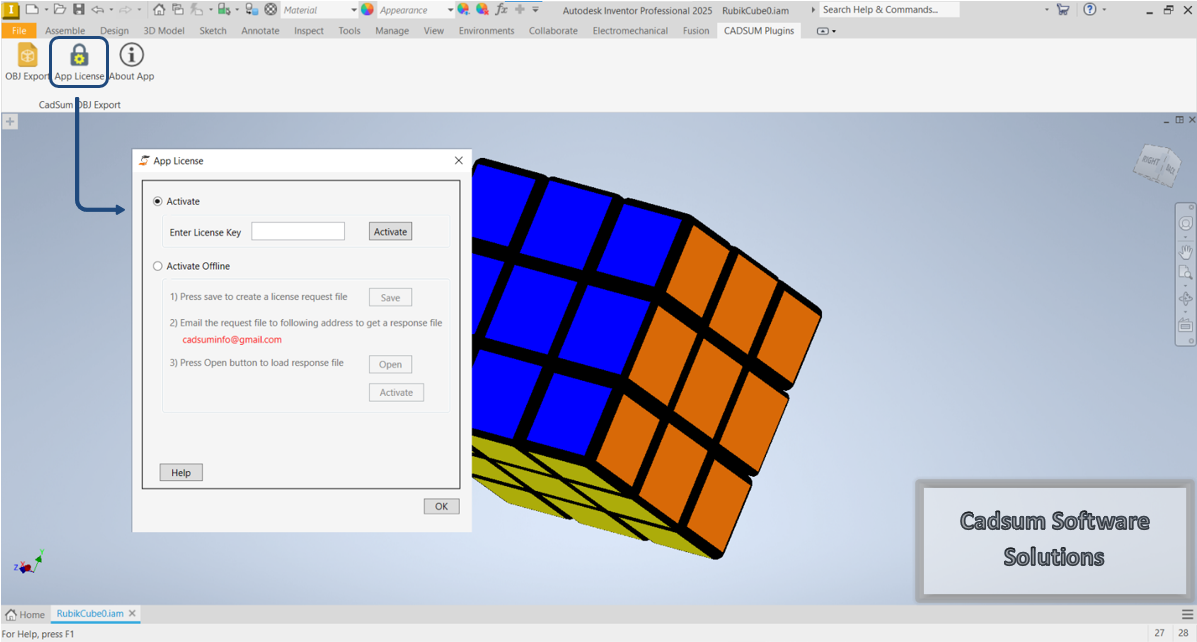
Task: Click the shopping cart icon
Action: click(x=1063, y=10)
